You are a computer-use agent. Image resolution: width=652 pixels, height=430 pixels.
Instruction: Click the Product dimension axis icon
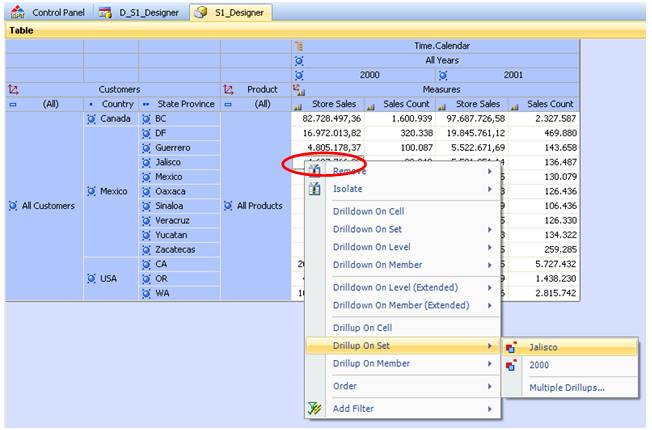(x=228, y=89)
